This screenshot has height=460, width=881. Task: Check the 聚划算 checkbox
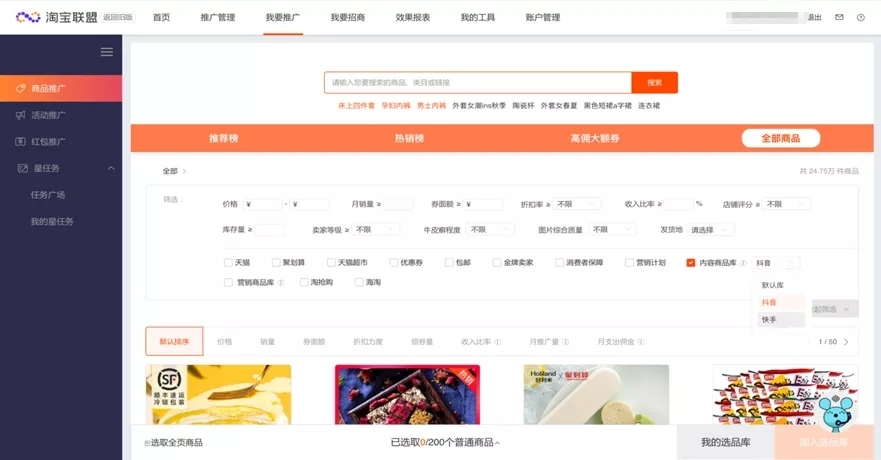tap(276, 262)
